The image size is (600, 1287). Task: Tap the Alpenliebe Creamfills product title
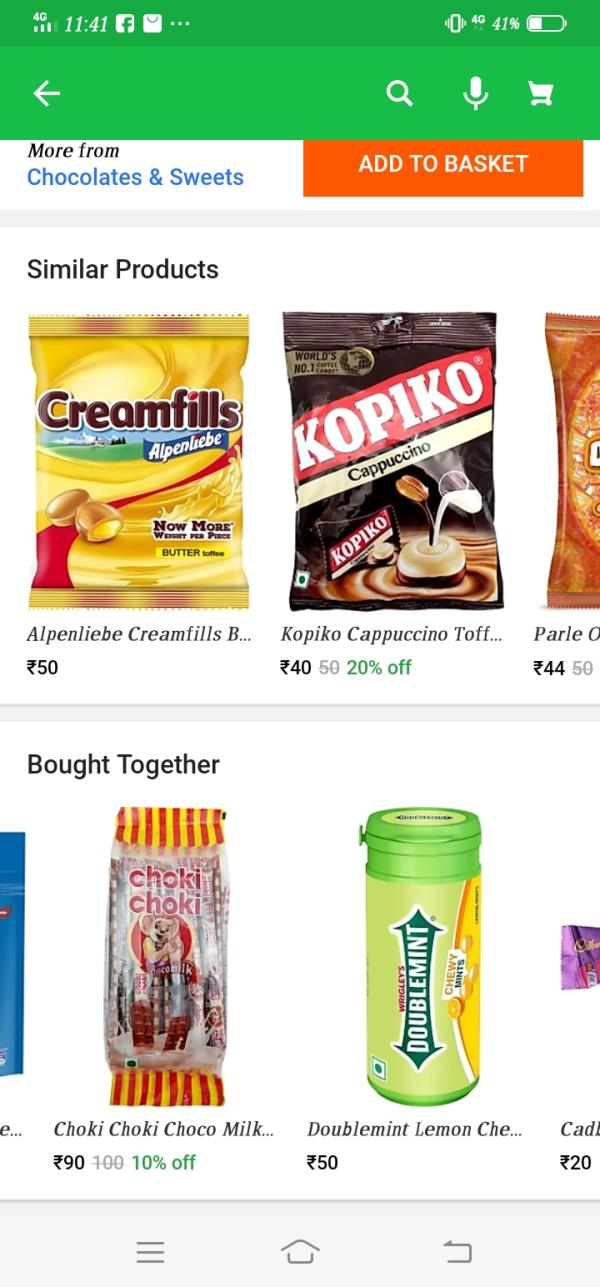click(x=139, y=634)
